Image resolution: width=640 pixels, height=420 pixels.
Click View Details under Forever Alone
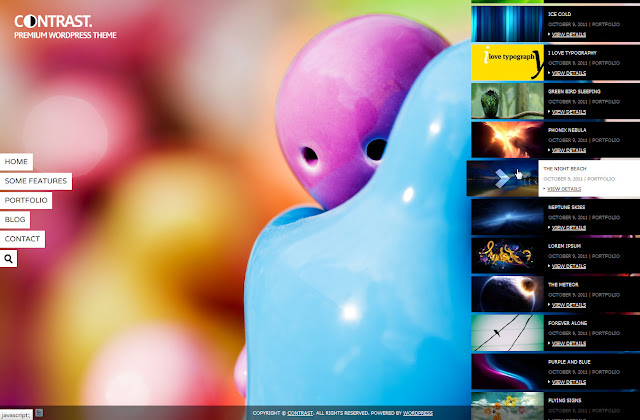point(569,344)
